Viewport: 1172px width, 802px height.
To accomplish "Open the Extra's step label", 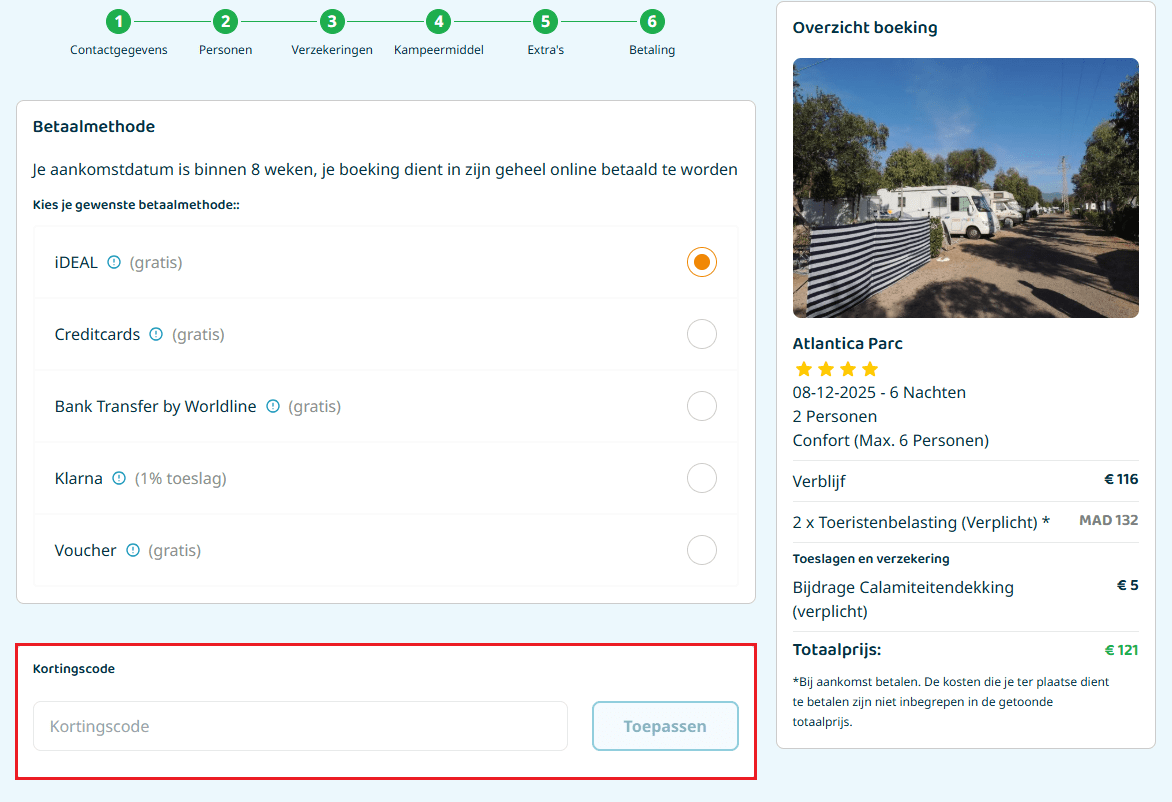I will click(545, 49).
